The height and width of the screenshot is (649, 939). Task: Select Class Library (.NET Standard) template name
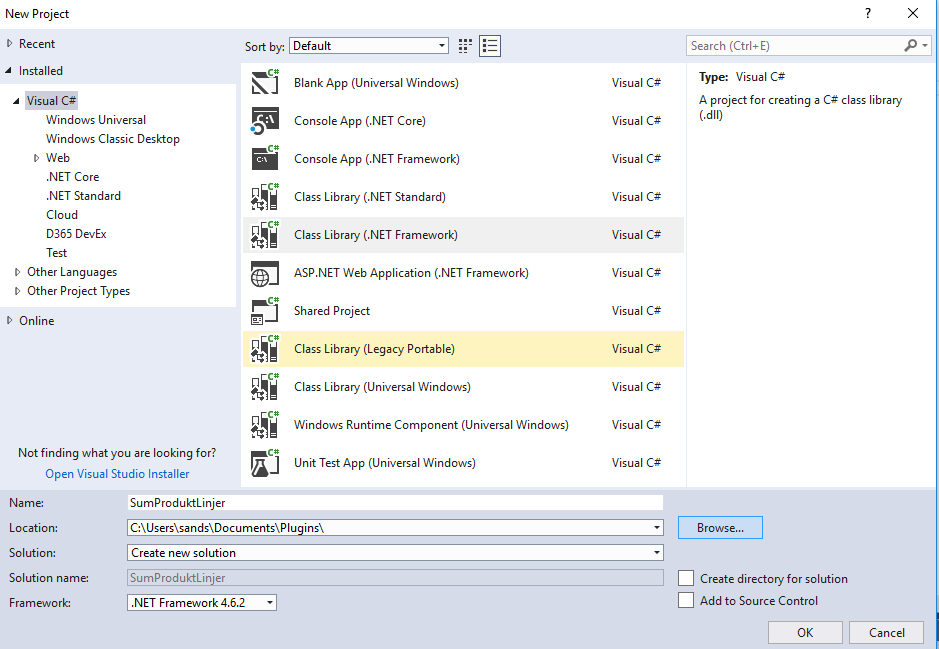coord(369,197)
